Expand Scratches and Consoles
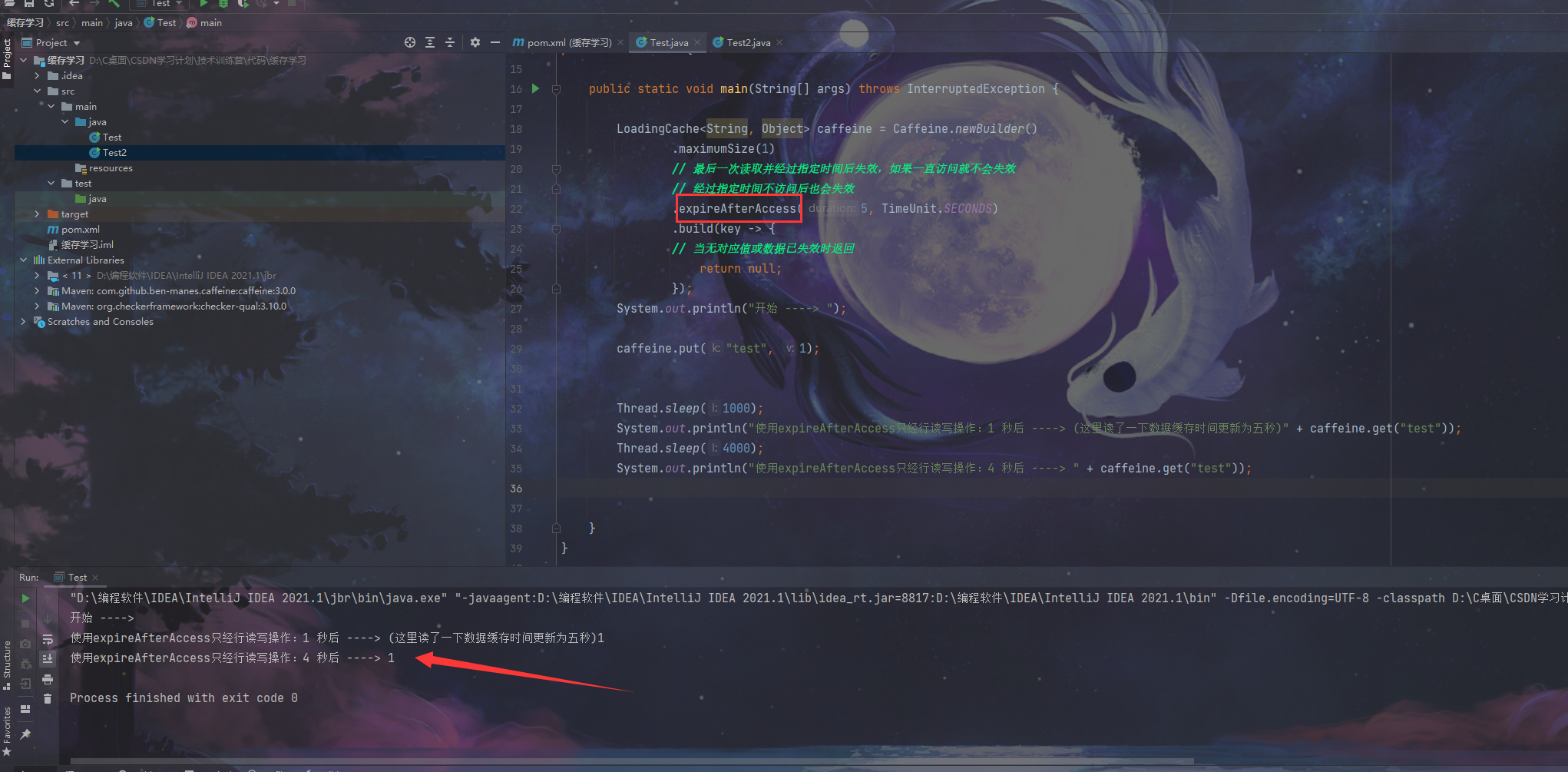The height and width of the screenshot is (772, 1568). tap(24, 321)
